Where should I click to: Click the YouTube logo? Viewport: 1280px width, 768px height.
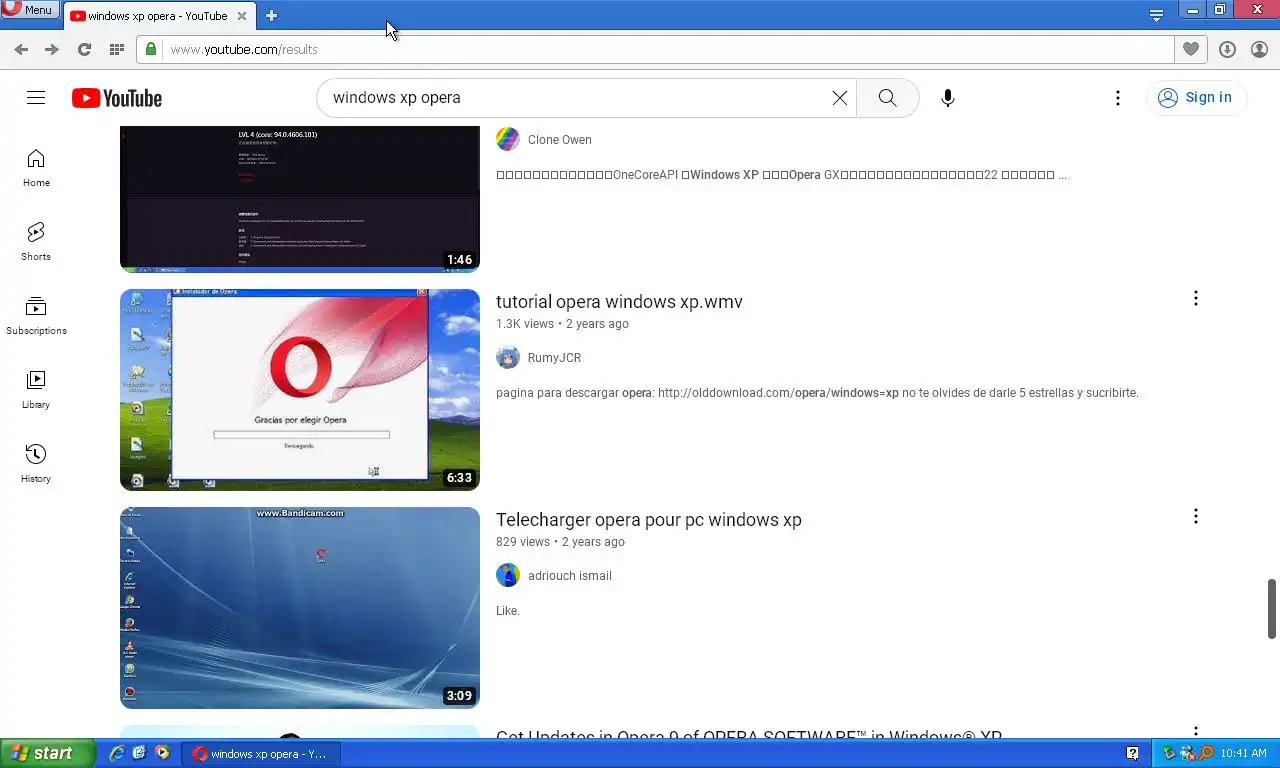point(117,98)
